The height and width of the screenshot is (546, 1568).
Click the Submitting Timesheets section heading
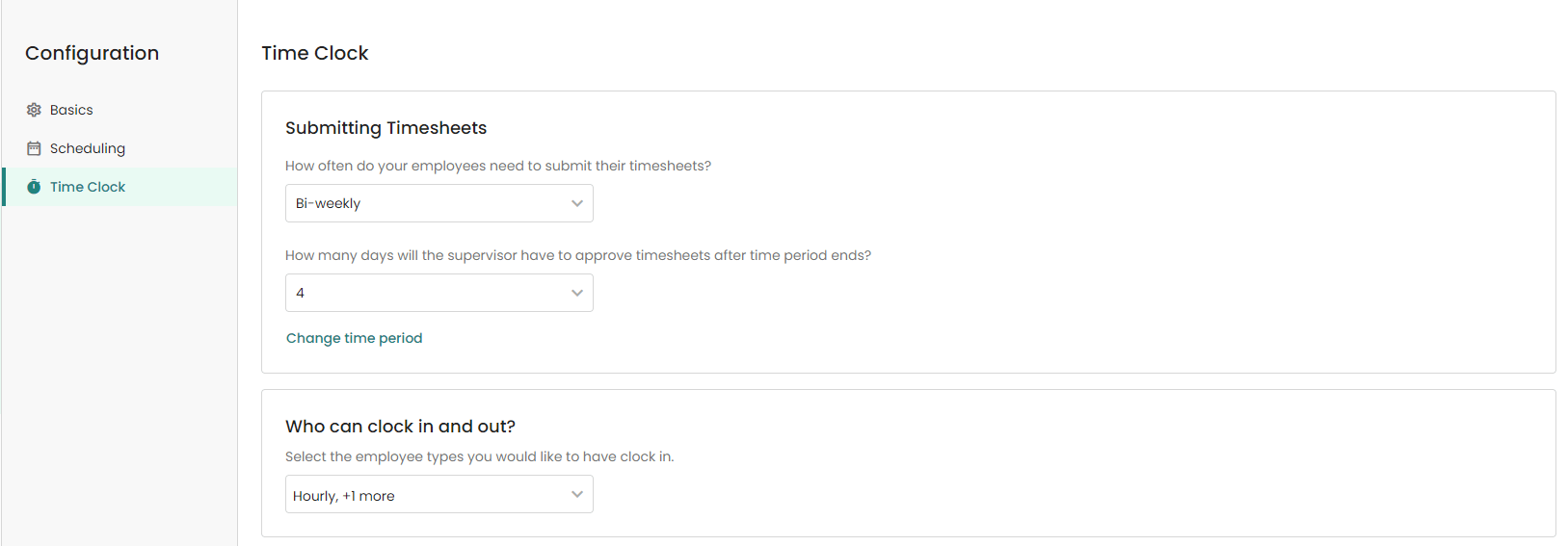[385, 128]
